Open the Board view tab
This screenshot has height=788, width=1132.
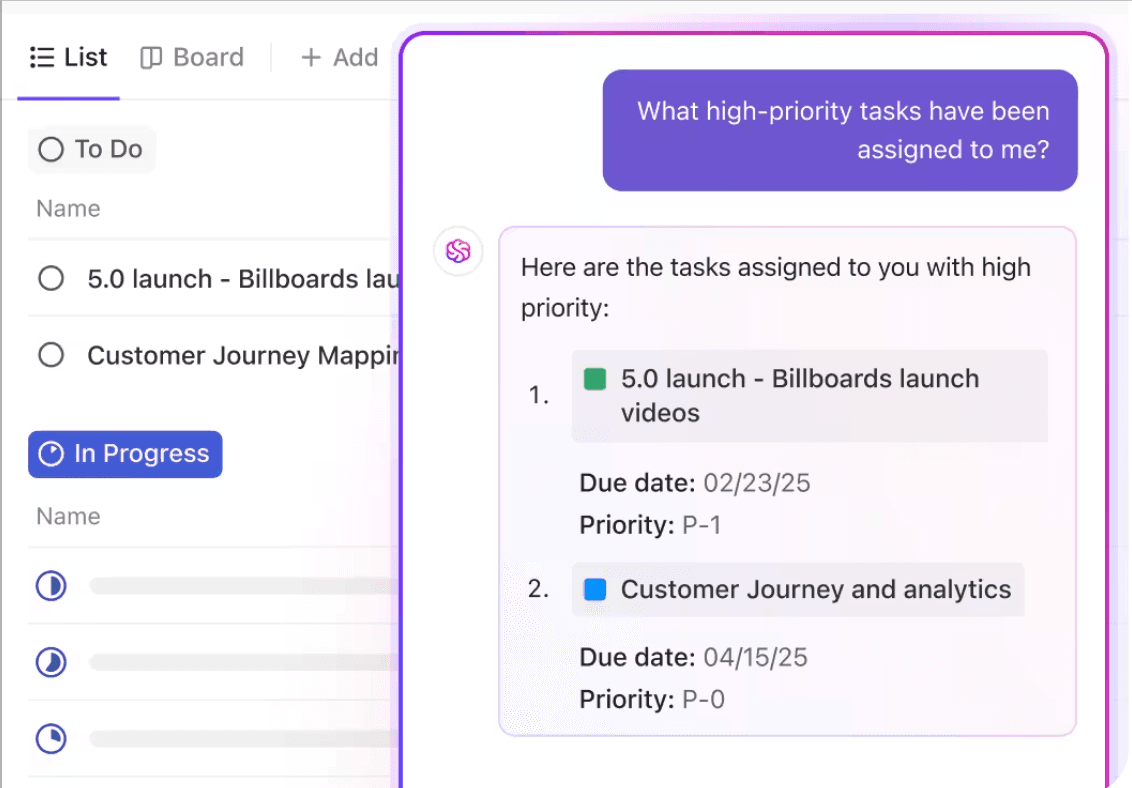click(x=192, y=57)
